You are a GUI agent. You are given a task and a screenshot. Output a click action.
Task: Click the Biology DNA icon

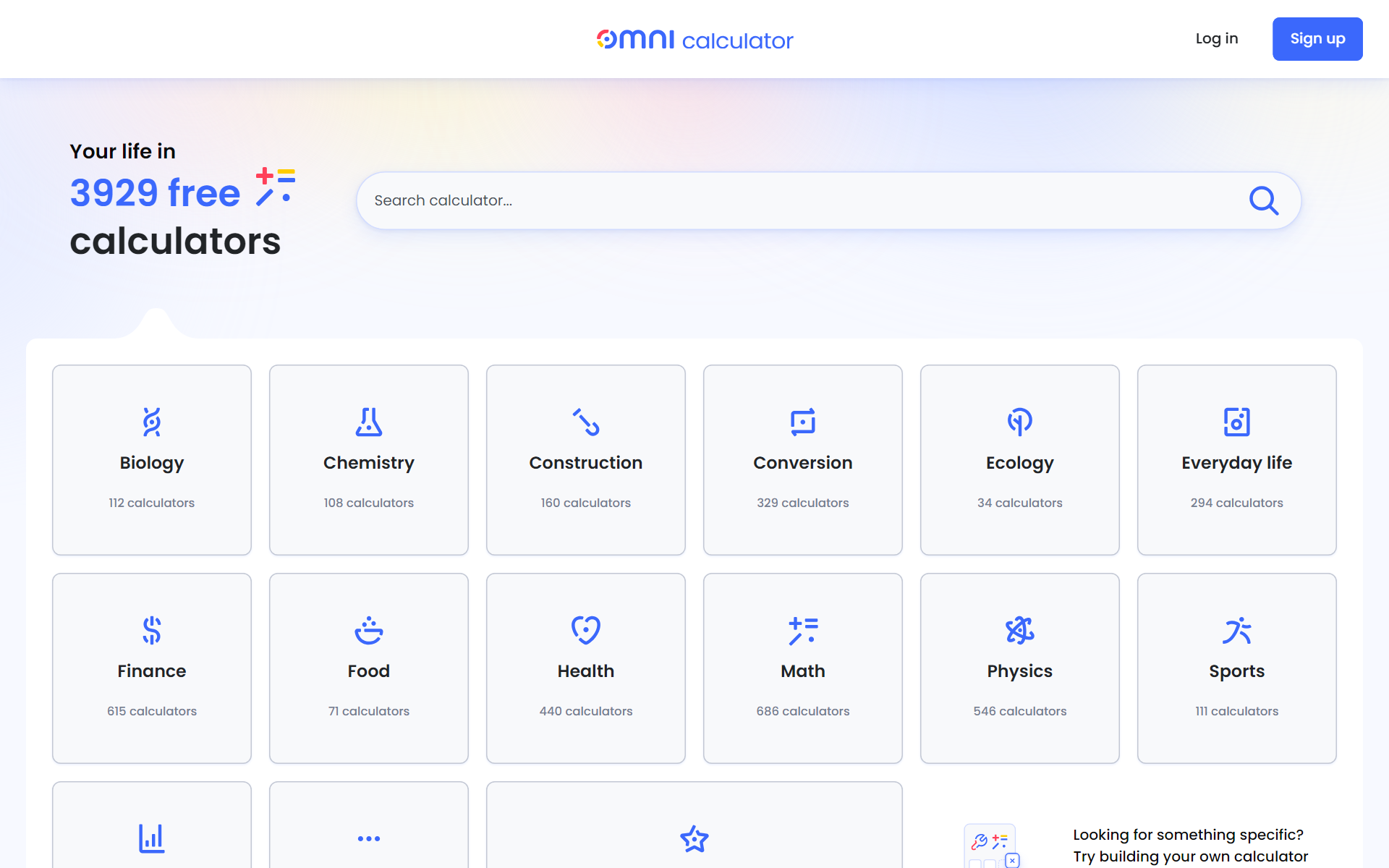tap(152, 422)
